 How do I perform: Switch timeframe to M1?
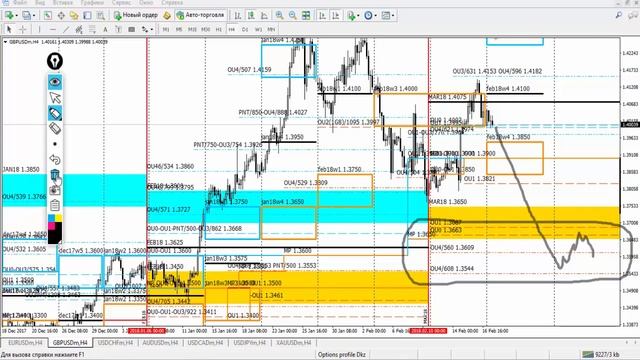(x=166, y=29)
